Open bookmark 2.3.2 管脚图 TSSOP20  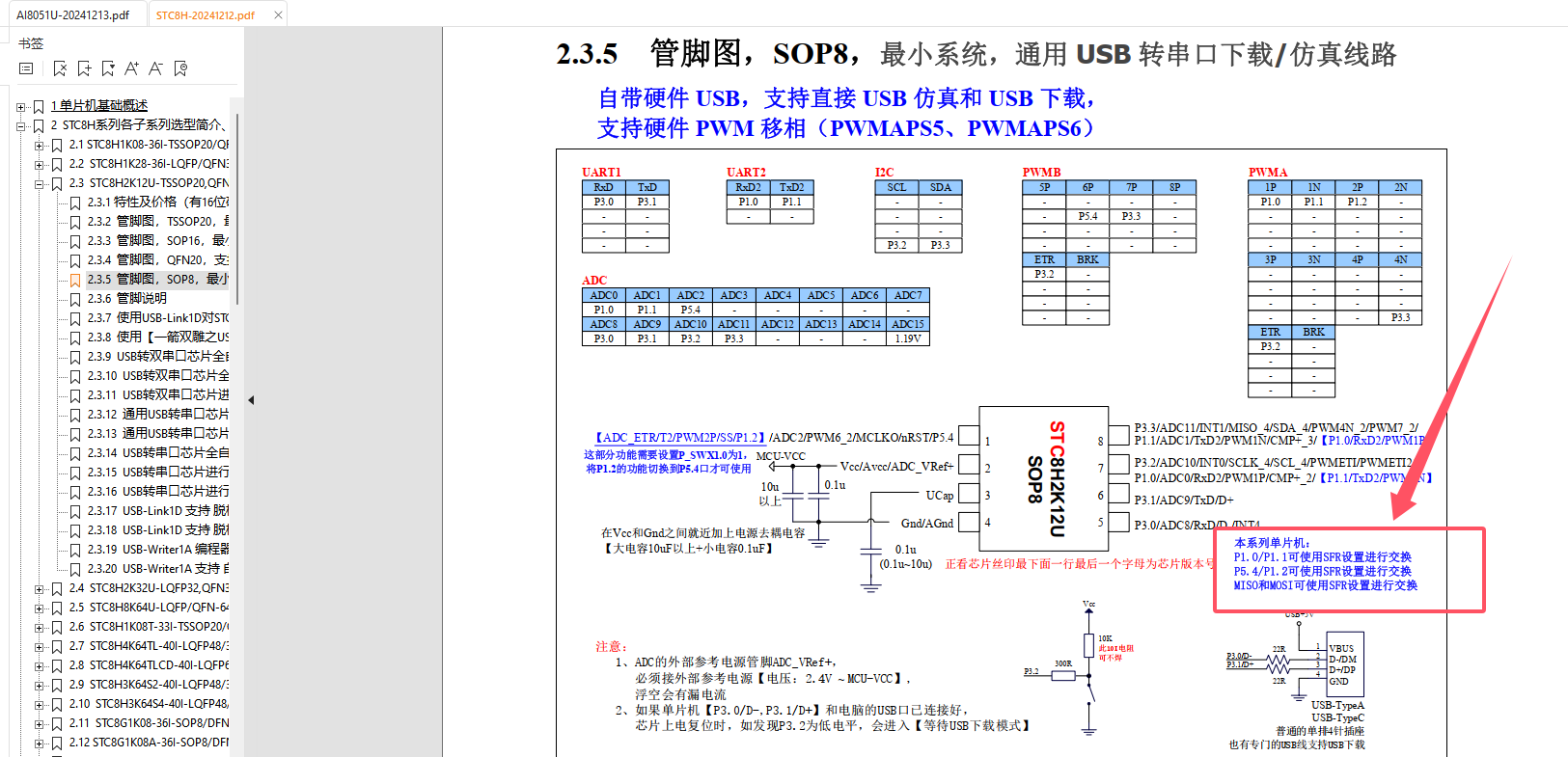click(x=158, y=222)
